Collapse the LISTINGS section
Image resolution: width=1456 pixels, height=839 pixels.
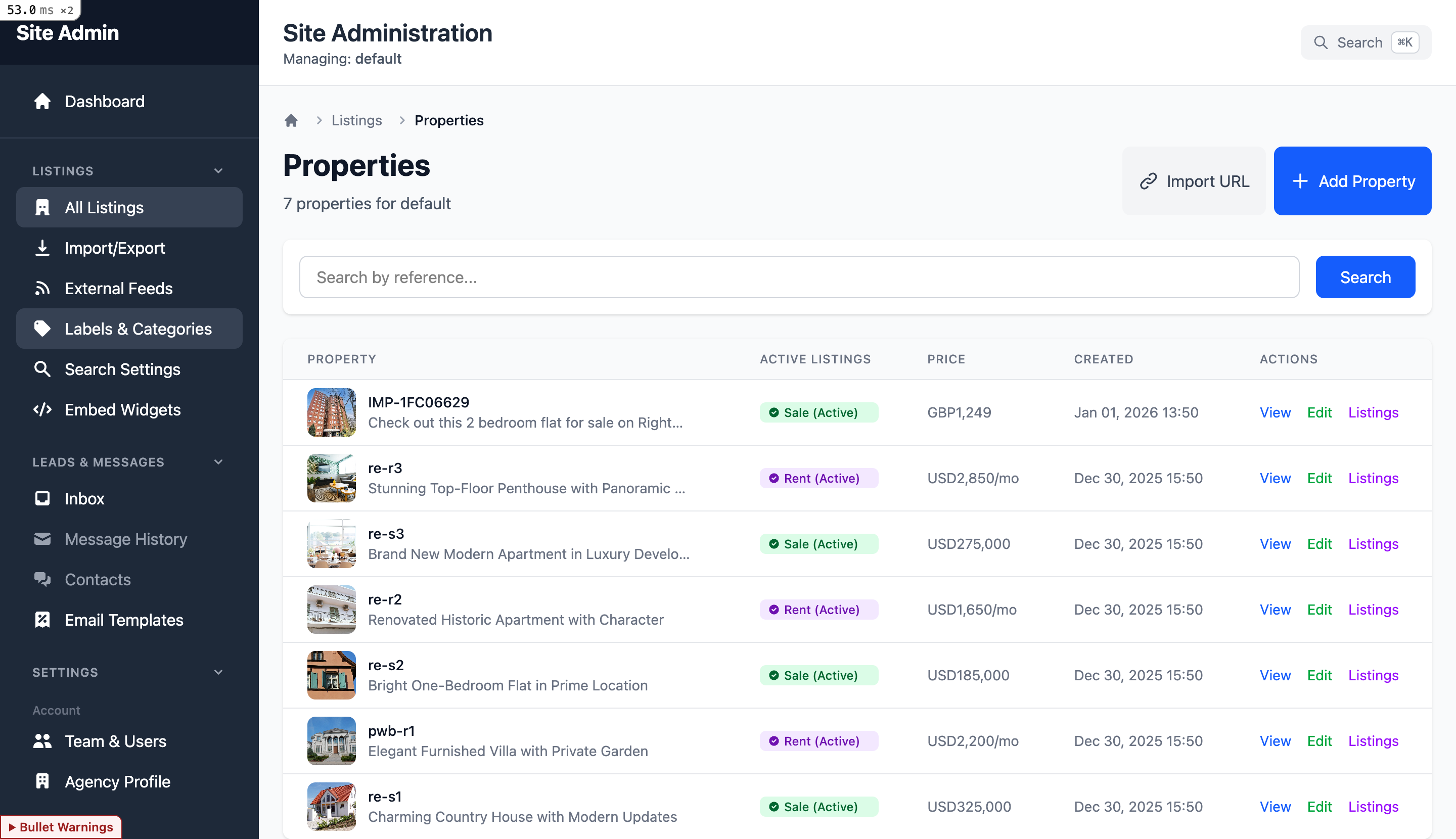pyautogui.click(x=217, y=170)
